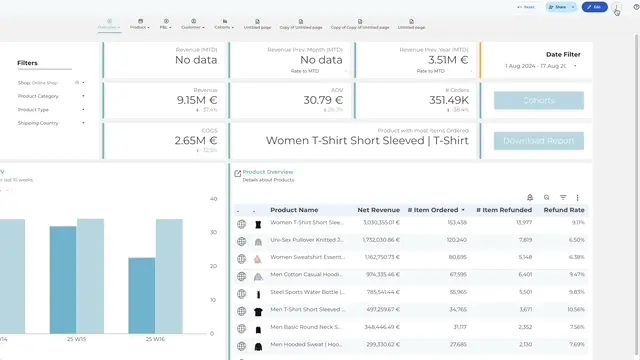640x360 pixels.
Task: Click the Cohorts button
Action: [x=539, y=100]
